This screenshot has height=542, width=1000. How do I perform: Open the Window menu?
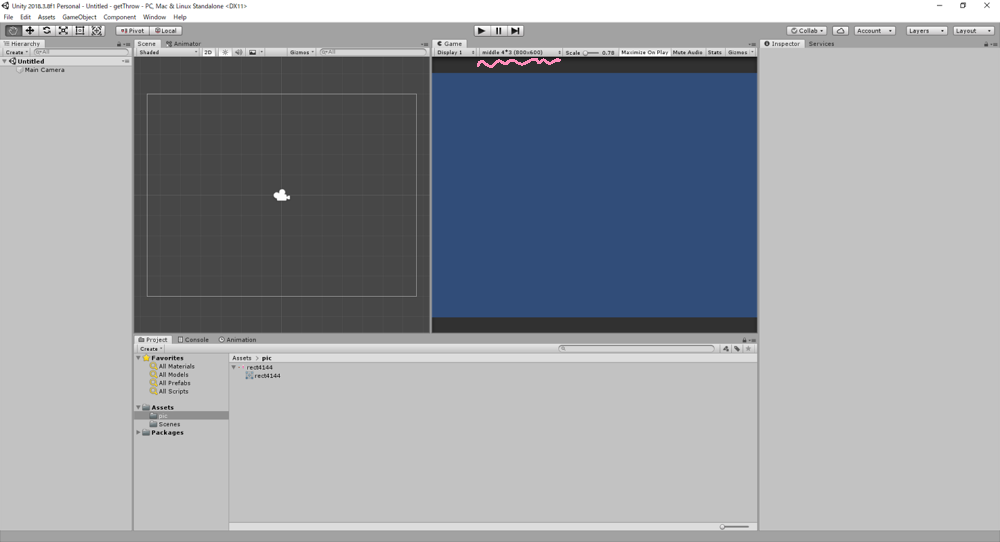pos(154,17)
